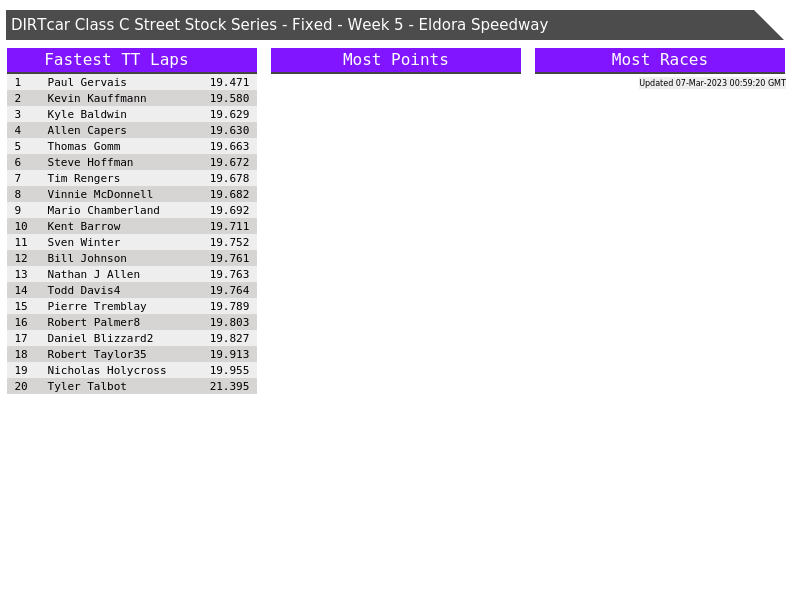Image resolution: width=800 pixels, height=600 pixels.
Task: Open Kevin Kauffmann's entry
Action: pyautogui.click(x=97, y=98)
